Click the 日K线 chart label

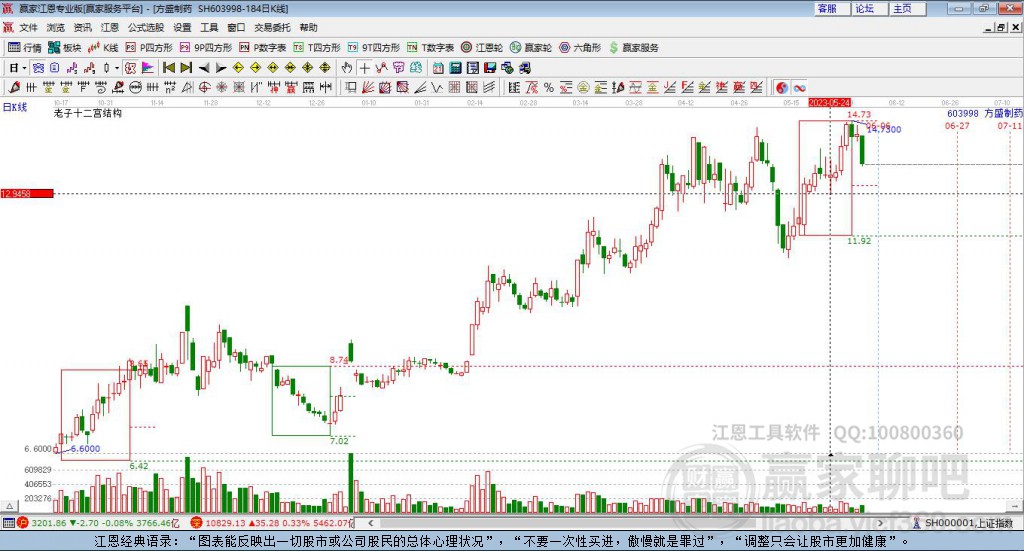[x=15, y=107]
